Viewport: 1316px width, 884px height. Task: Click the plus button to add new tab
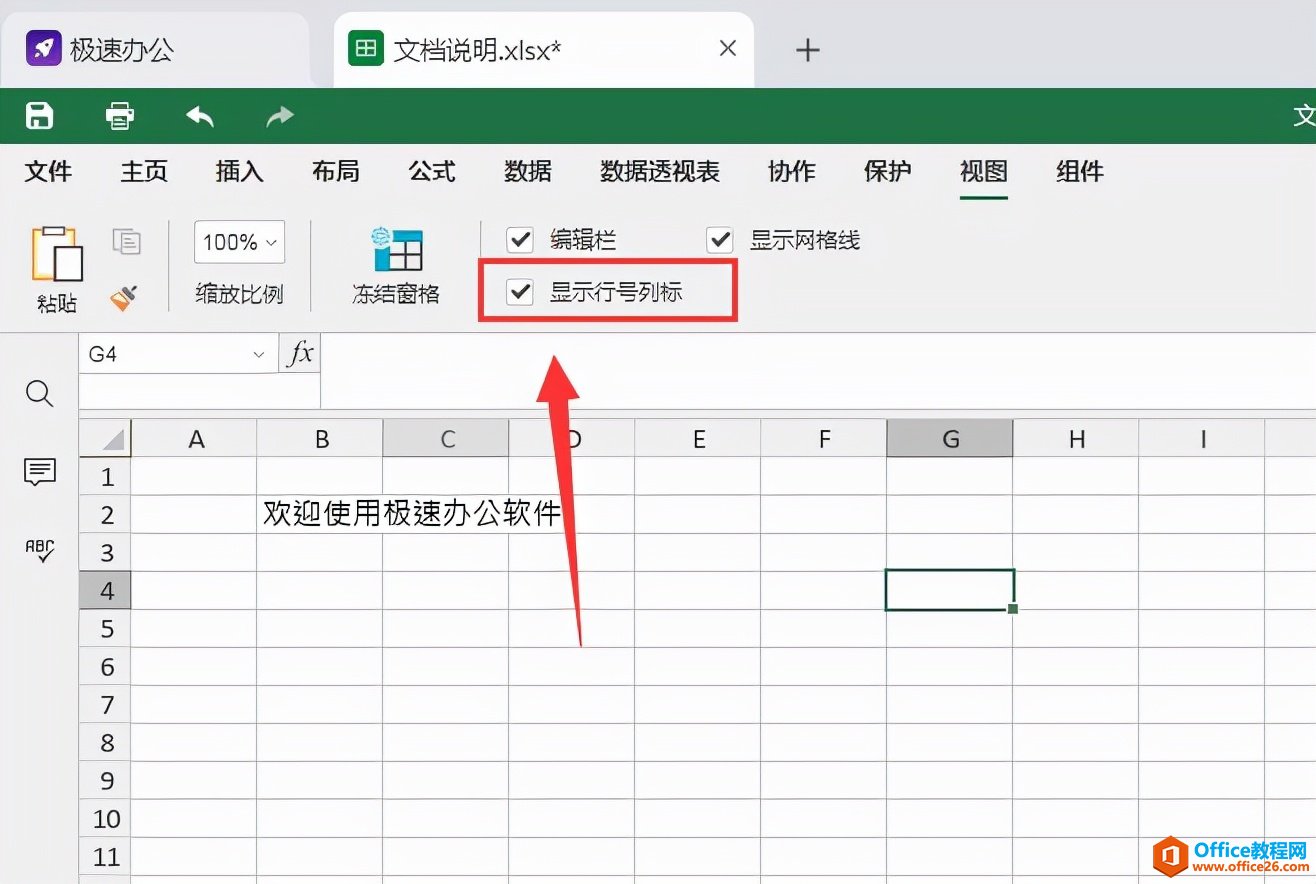click(x=807, y=49)
